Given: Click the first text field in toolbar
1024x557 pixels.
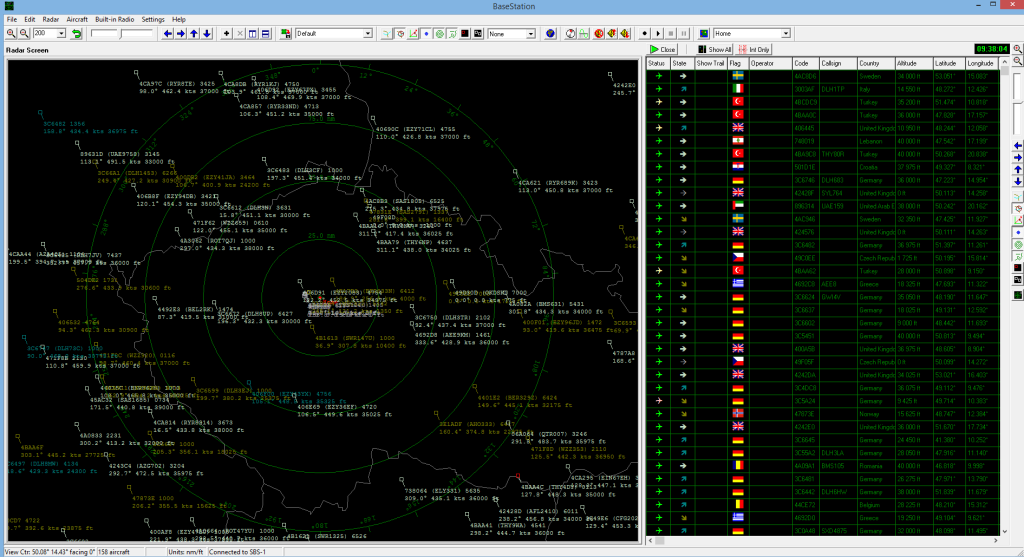Looking at the screenshot, I should pos(104,33).
